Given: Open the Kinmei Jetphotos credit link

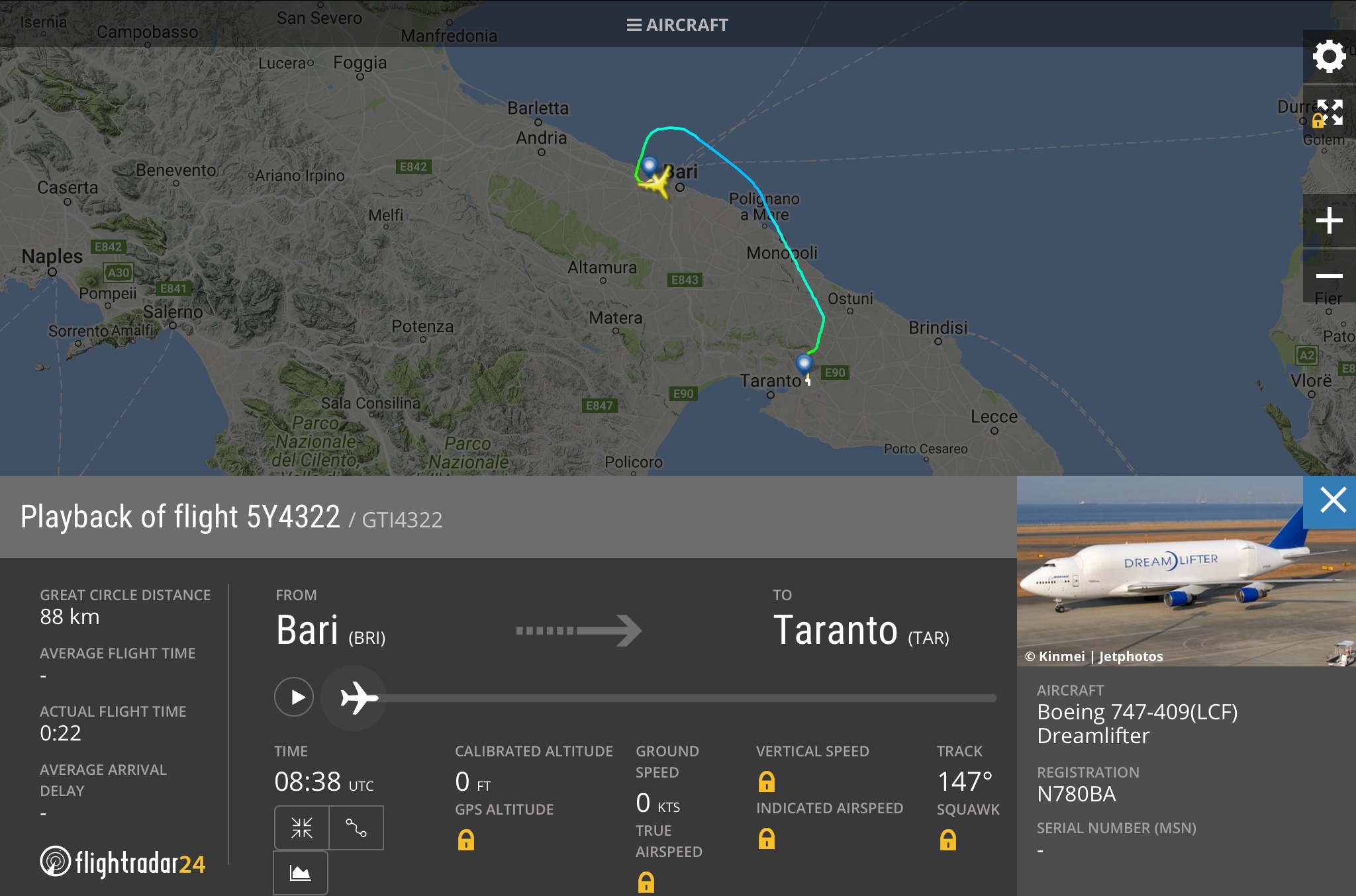Looking at the screenshot, I should [x=1094, y=656].
